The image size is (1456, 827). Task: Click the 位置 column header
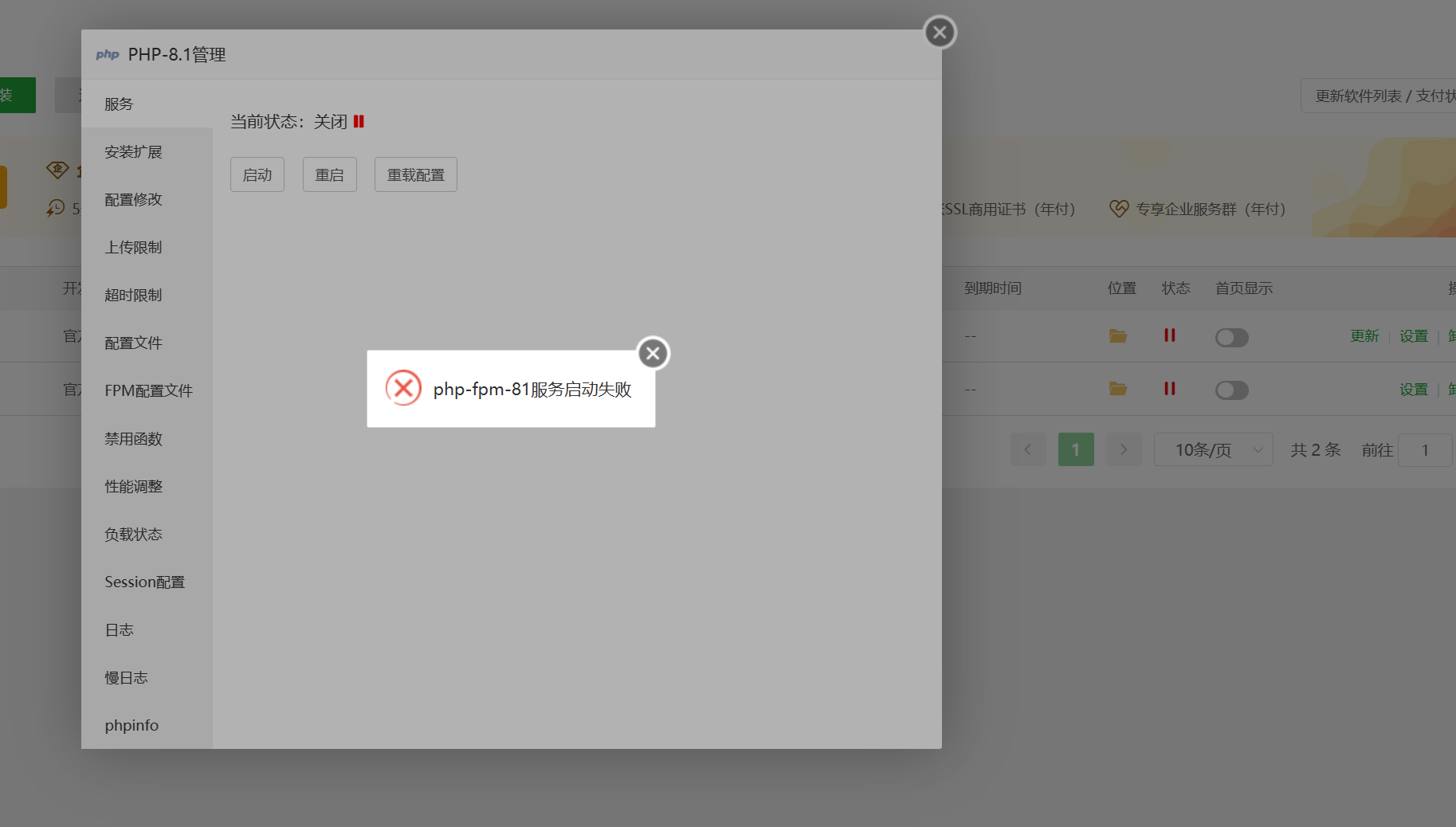point(1122,288)
